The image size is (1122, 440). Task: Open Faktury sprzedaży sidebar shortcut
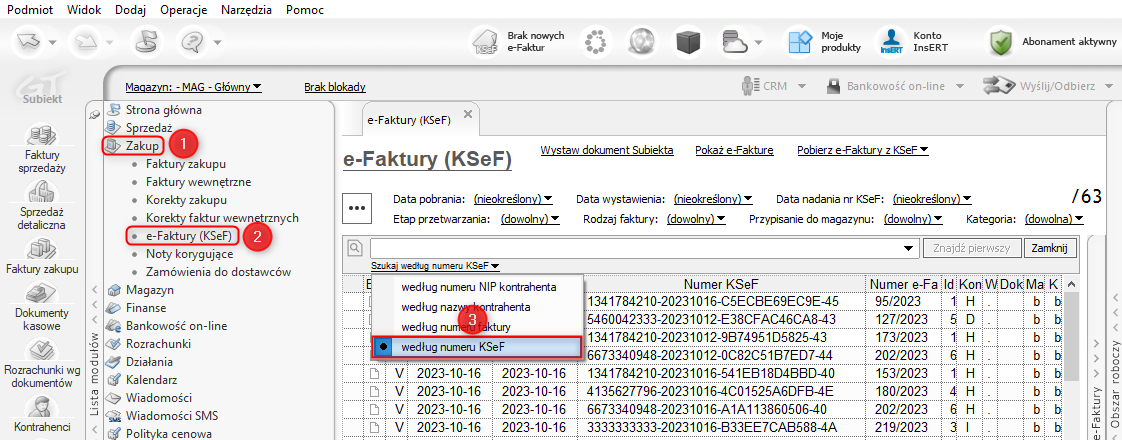(40, 149)
